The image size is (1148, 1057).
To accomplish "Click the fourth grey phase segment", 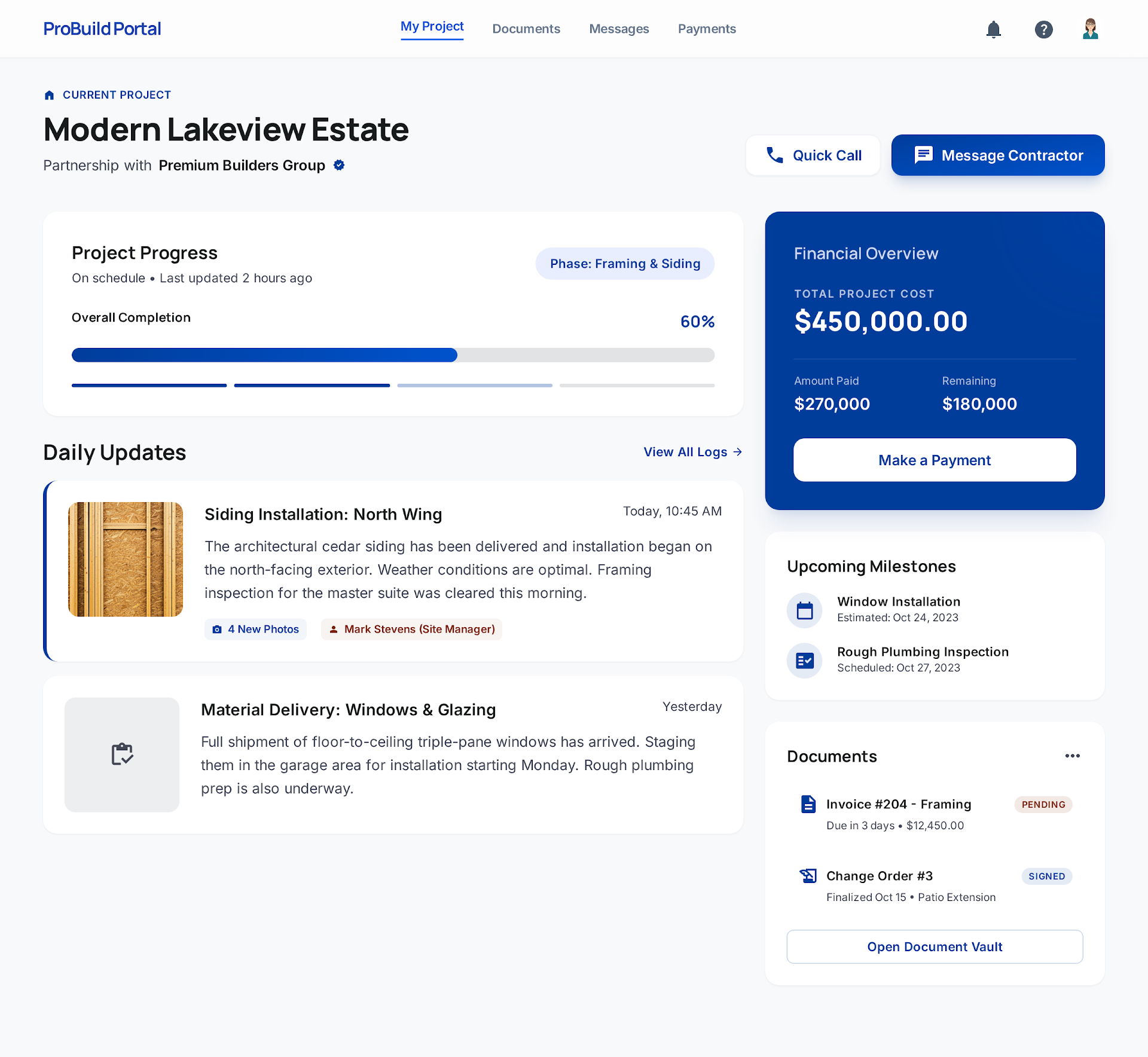I will click(637, 386).
